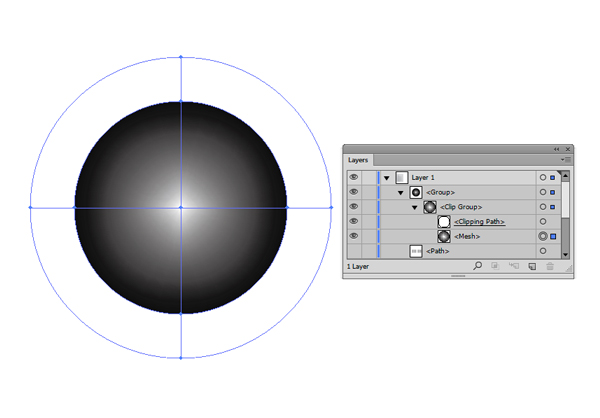The width and height of the screenshot is (600, 418).
Task: Click the <Clip Group> thumbnail
Action: (430, 207)
